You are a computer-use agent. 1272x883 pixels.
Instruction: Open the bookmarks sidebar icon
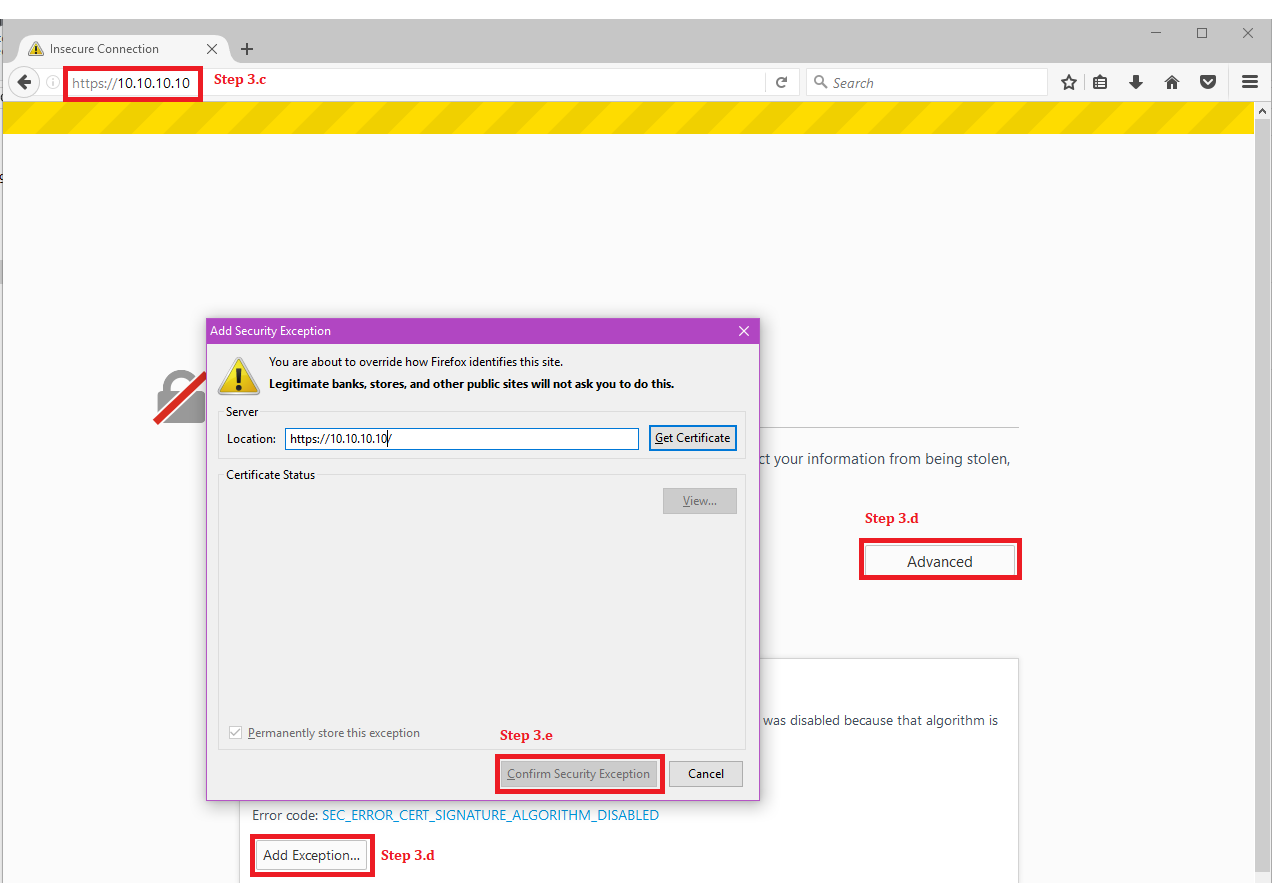(x=1100, y=82)
